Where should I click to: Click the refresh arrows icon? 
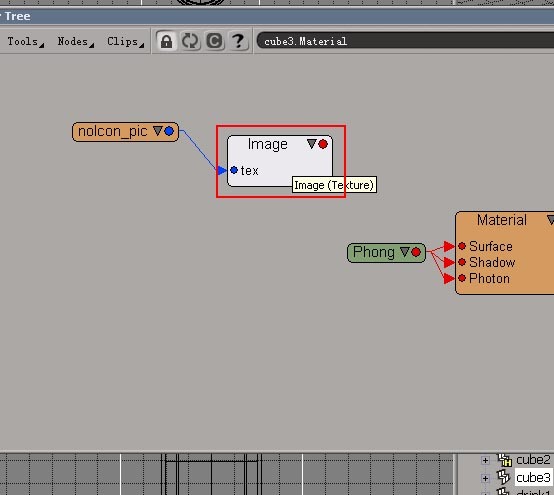pyautogui.click(x=190, y=41)
